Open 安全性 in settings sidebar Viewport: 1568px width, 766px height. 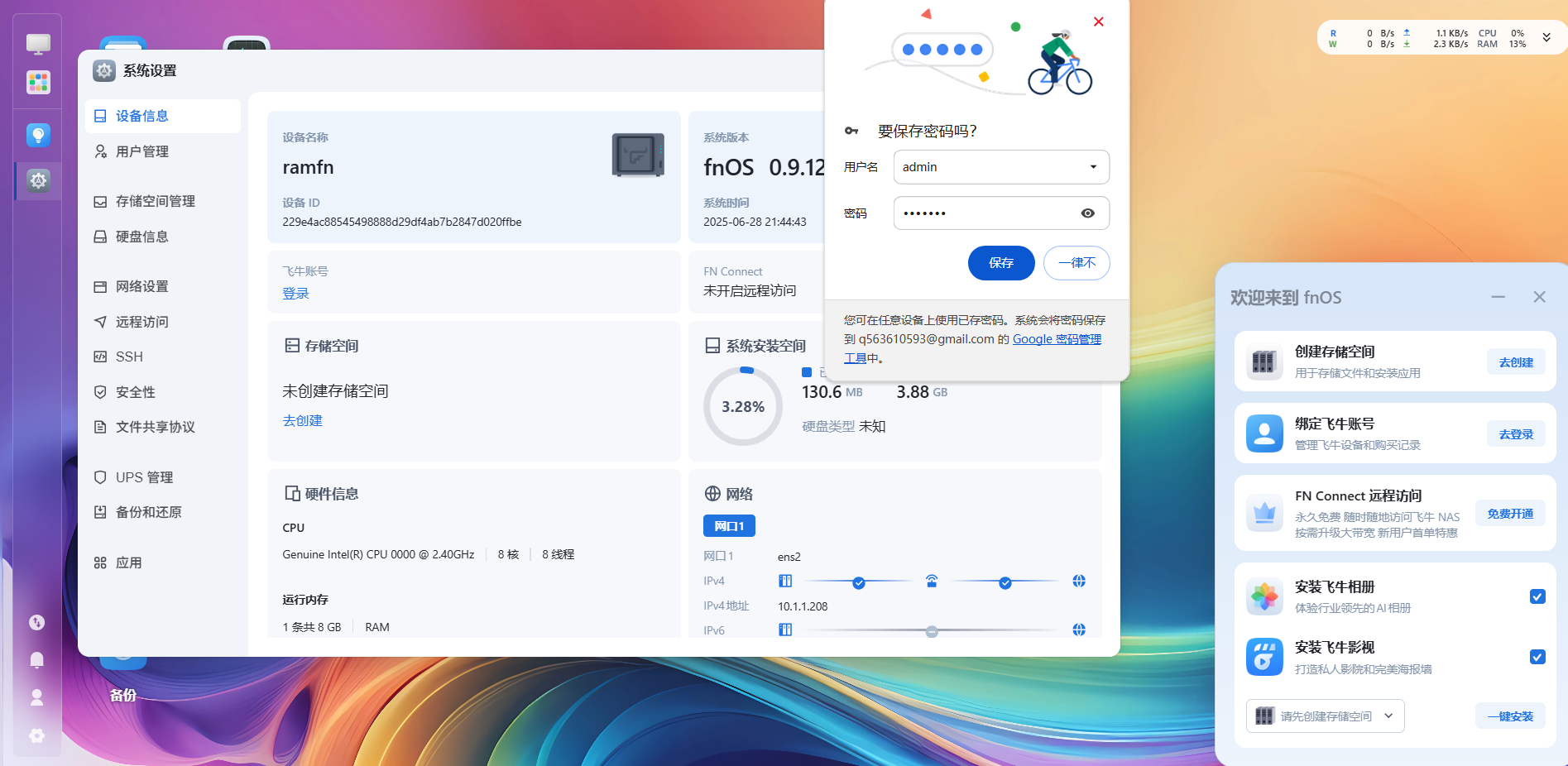(x=163, y=392)
